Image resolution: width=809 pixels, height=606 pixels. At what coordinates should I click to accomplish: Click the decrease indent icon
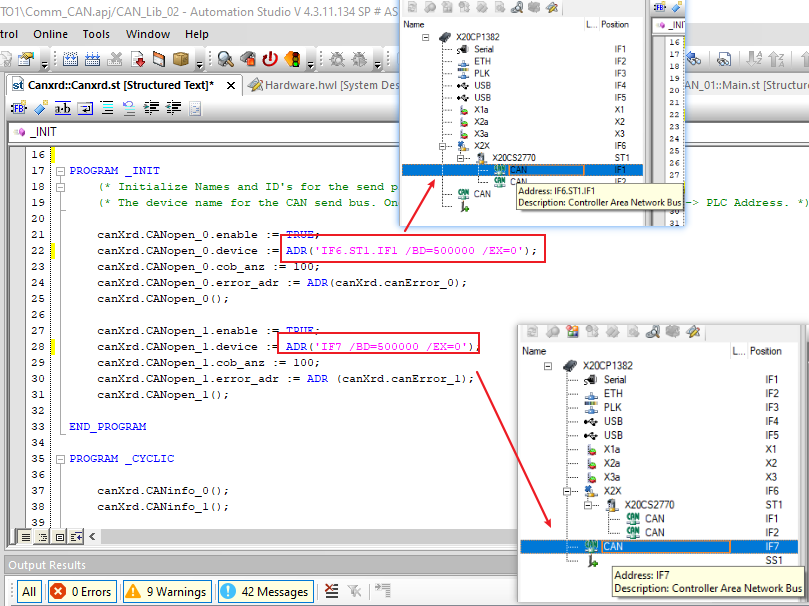[174, 108]
